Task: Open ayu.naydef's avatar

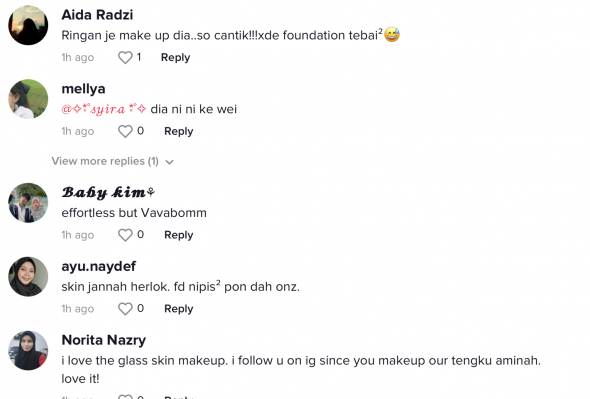Action: click(x=28, y=277)
